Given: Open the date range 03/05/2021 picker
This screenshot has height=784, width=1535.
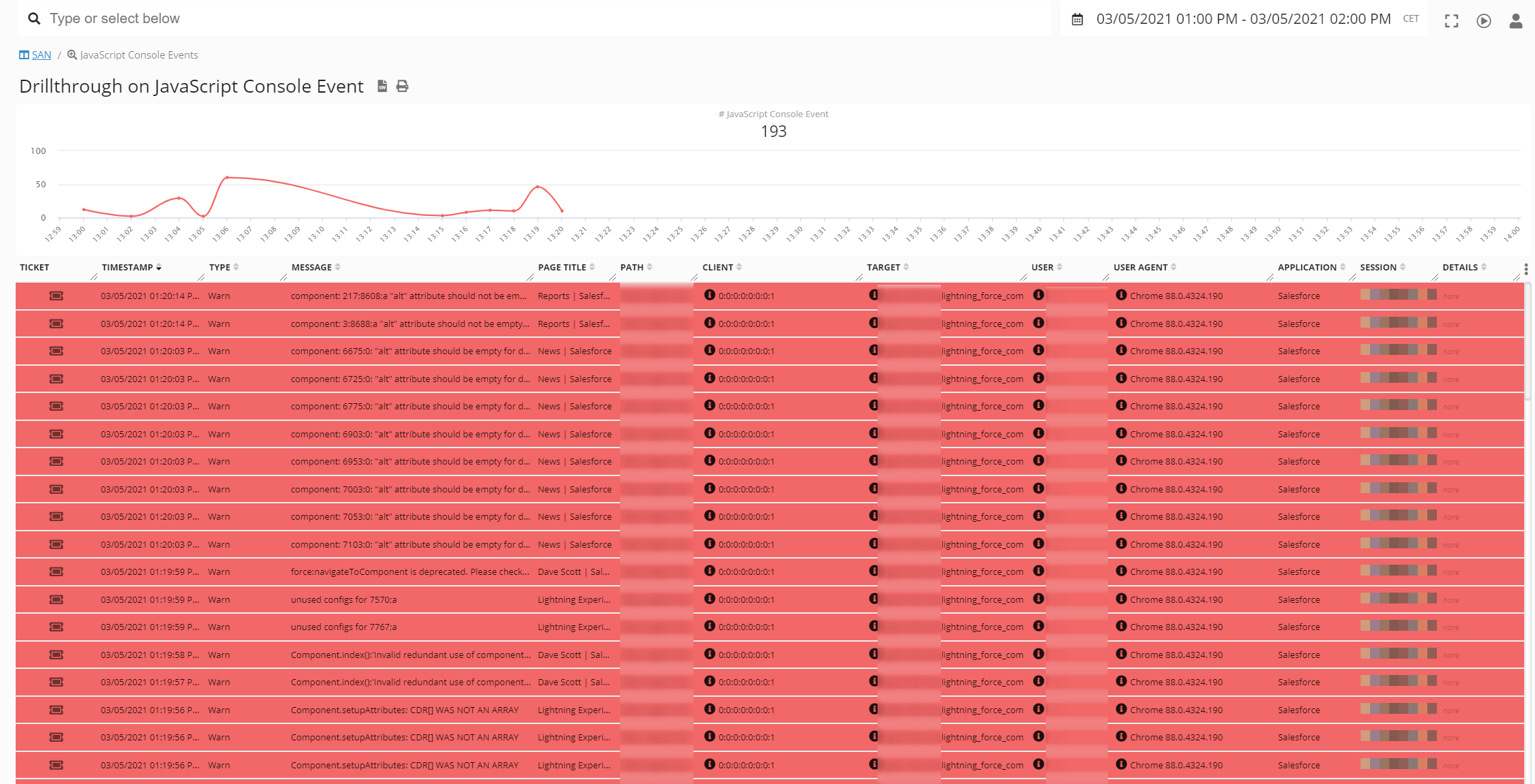Looking at the screenshot, I should click(1243, 19).
